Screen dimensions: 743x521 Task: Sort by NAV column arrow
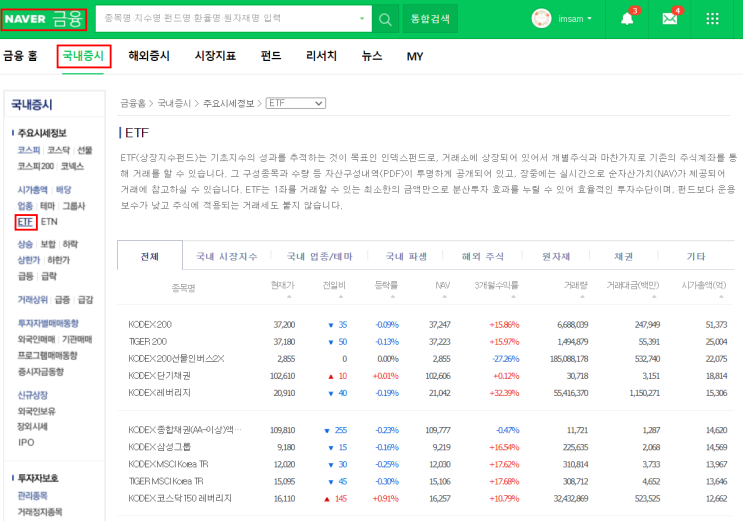(444, 297)
